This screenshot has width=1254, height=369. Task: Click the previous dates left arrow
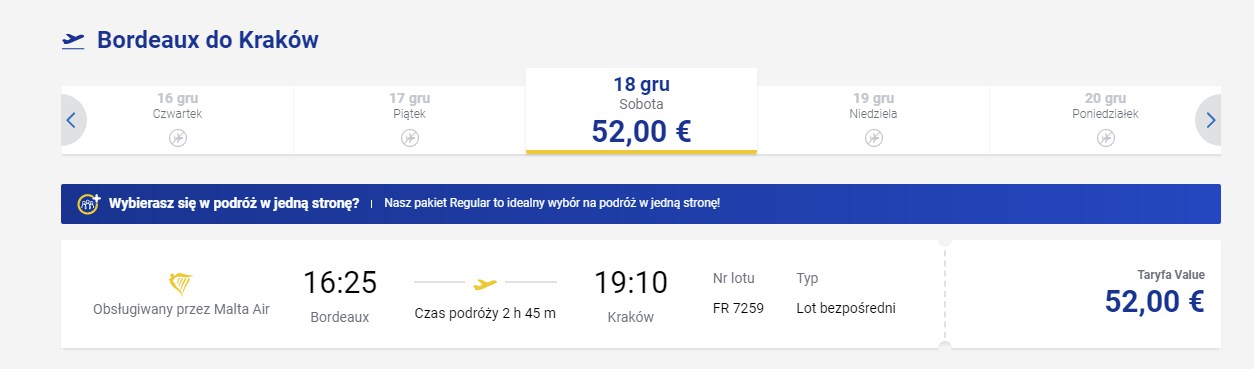coord(71,120)
